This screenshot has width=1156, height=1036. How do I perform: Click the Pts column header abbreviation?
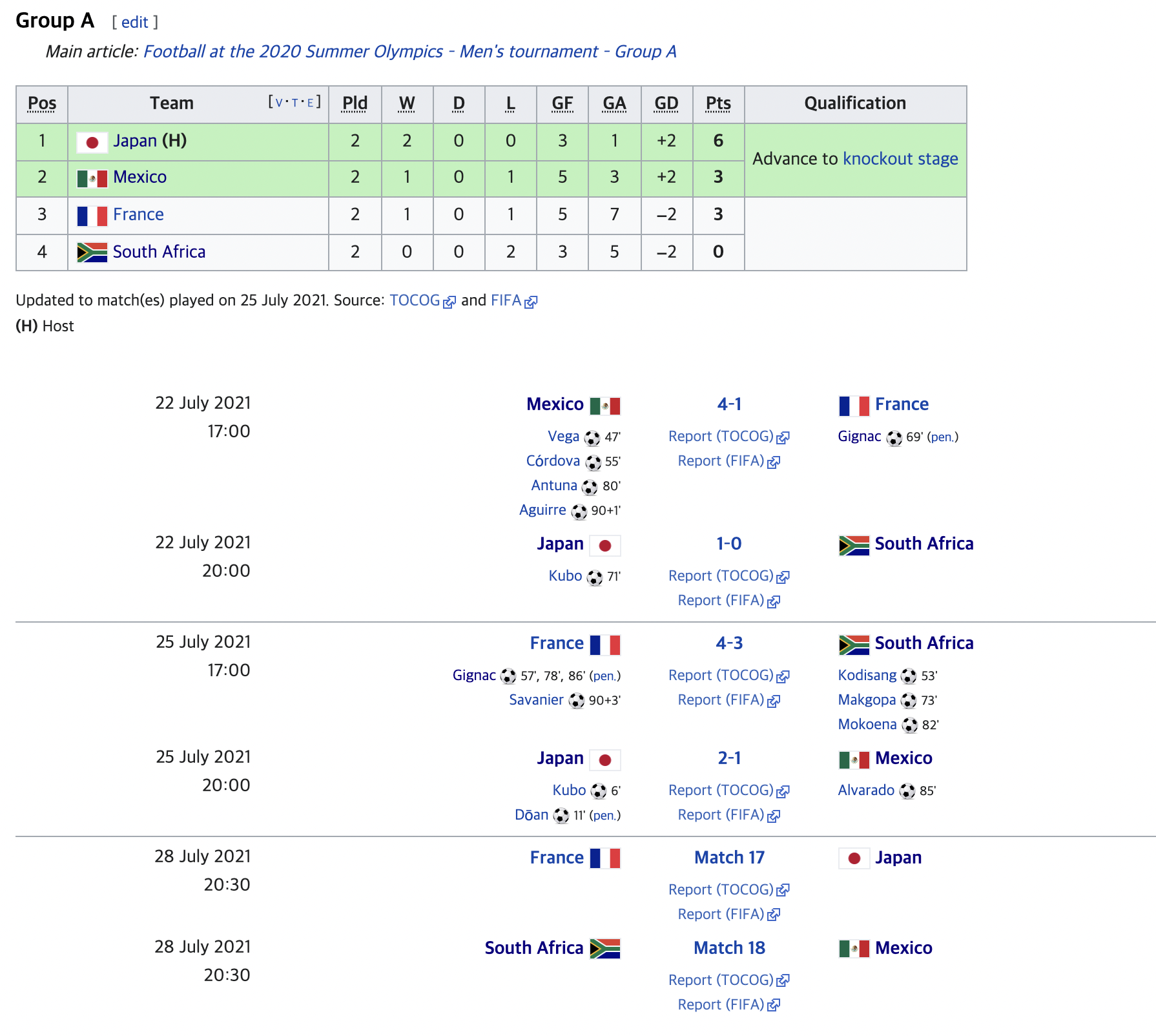pyautogui.click(x=718, y=103)
